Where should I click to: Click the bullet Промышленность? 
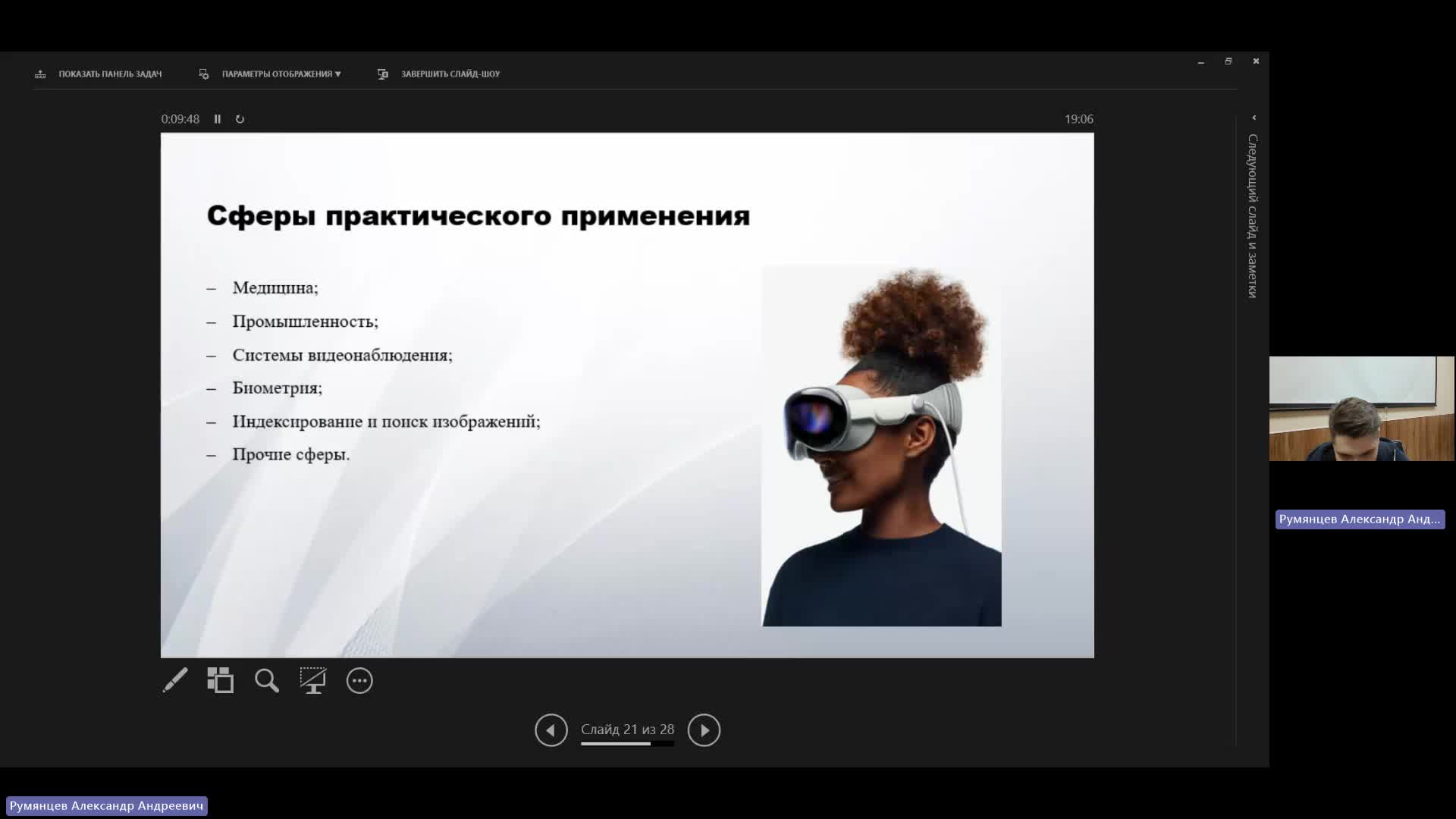(x=305, y=322)
